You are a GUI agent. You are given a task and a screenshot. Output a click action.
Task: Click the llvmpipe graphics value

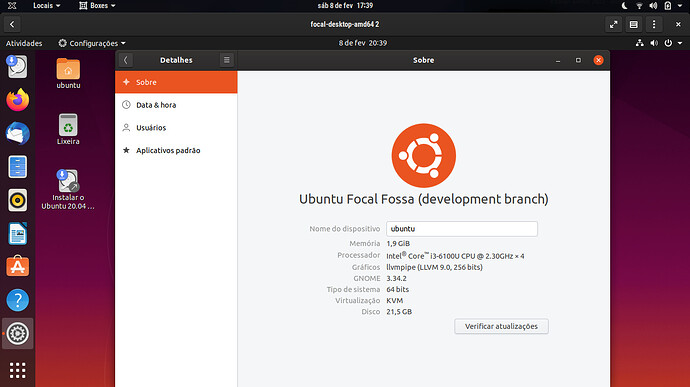434,267
